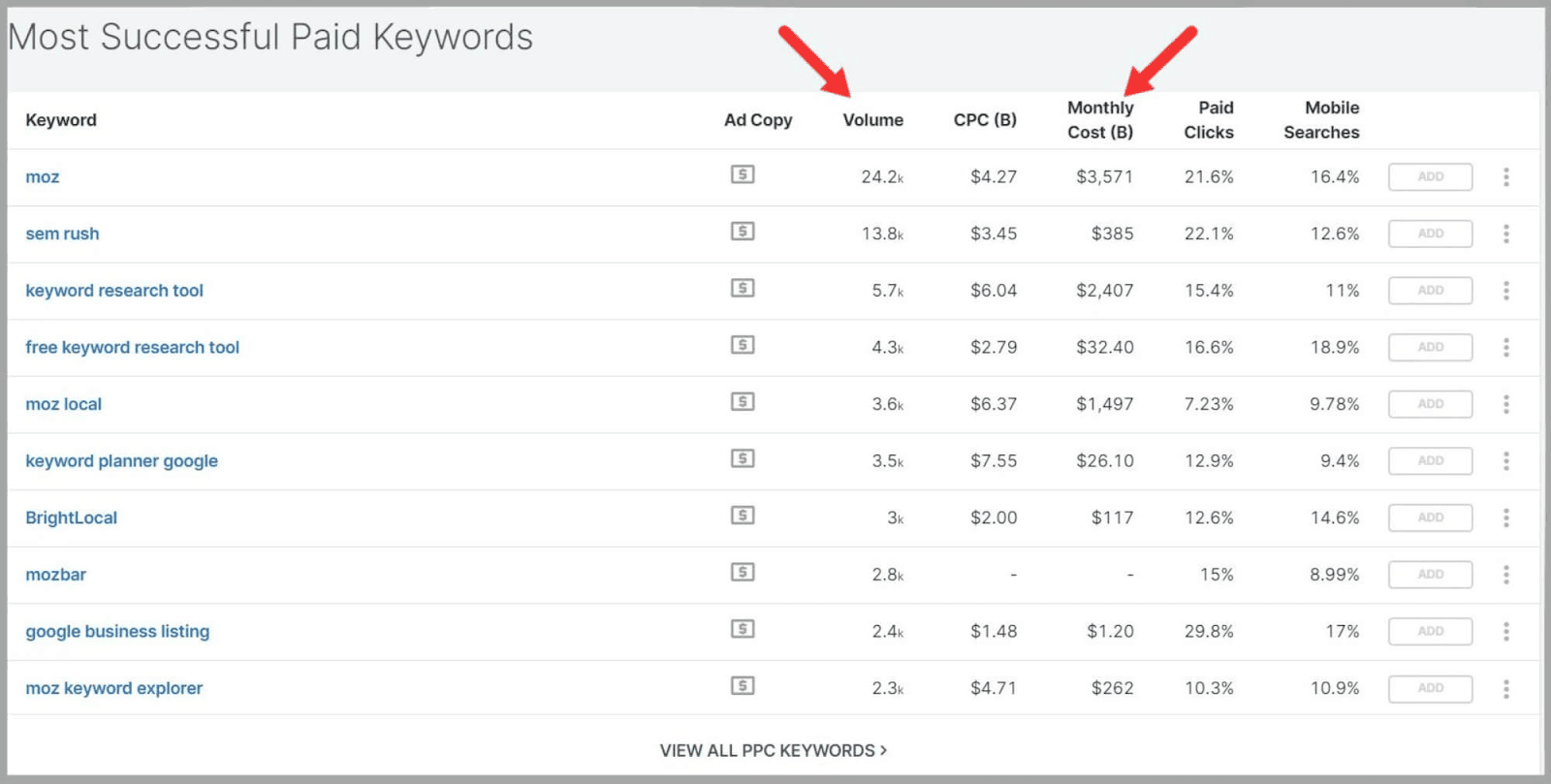Select the $7.55 CPC value
The image size is (1551, 784).
pyautogui.click(x=994, y=461)
